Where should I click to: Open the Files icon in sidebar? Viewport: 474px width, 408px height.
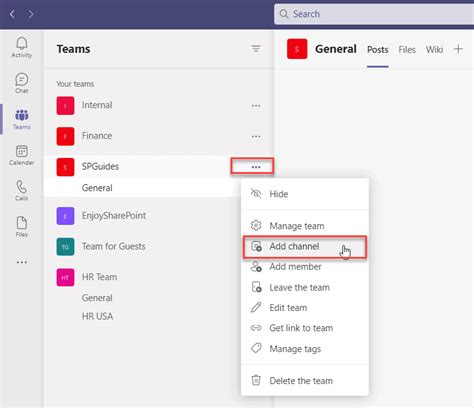pyautogui.click(x=22, y=227)
